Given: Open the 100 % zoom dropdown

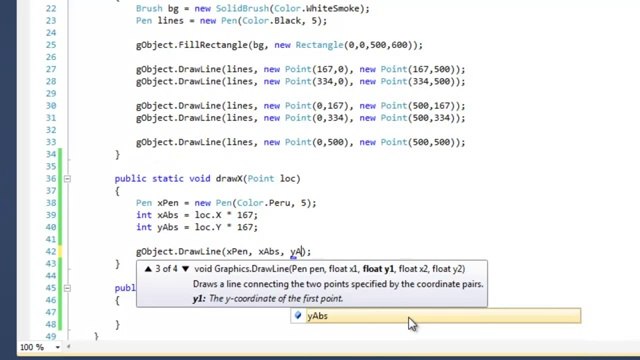Looking at the screenshot, I should coord(58,347).
